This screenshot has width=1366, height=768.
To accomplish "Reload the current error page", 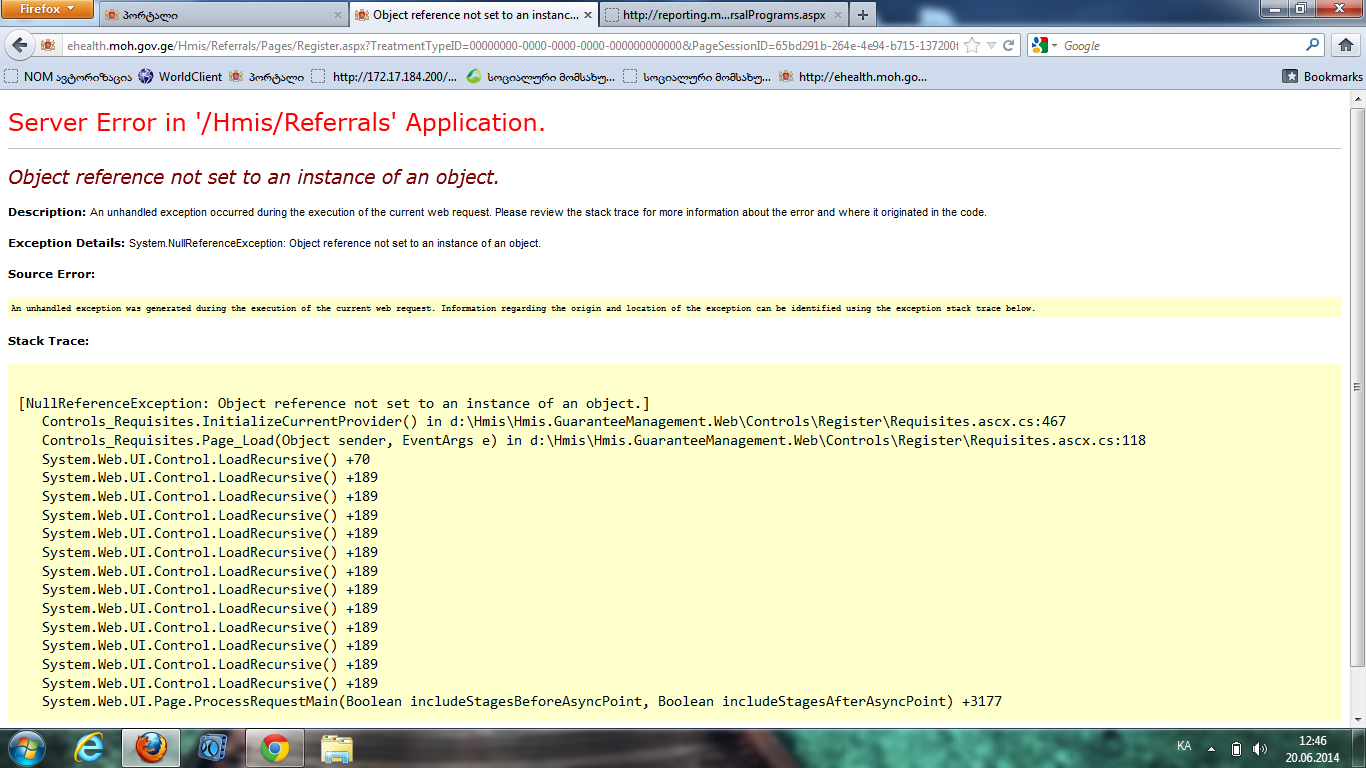I will point(1009,46).
